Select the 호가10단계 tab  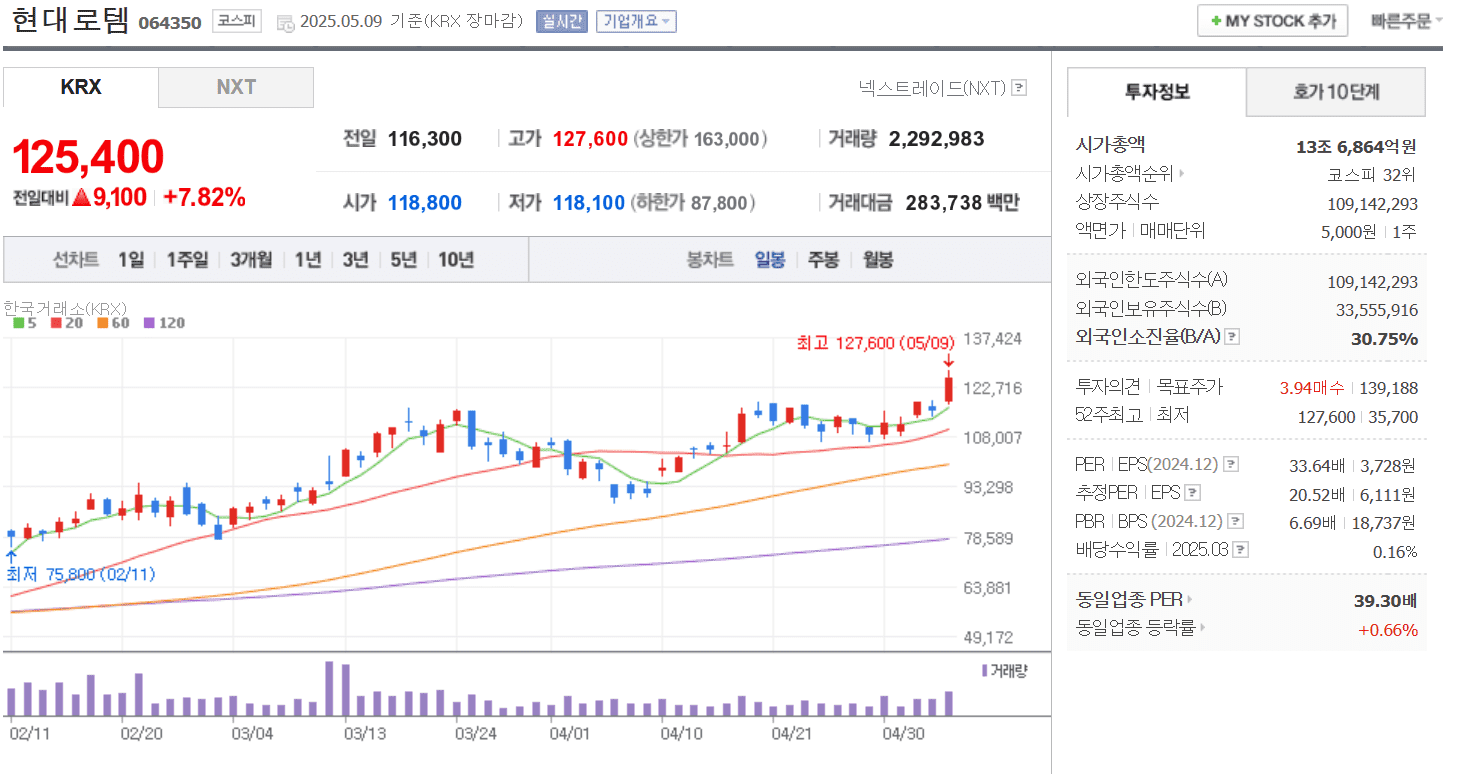click(x=1336, y=92)
